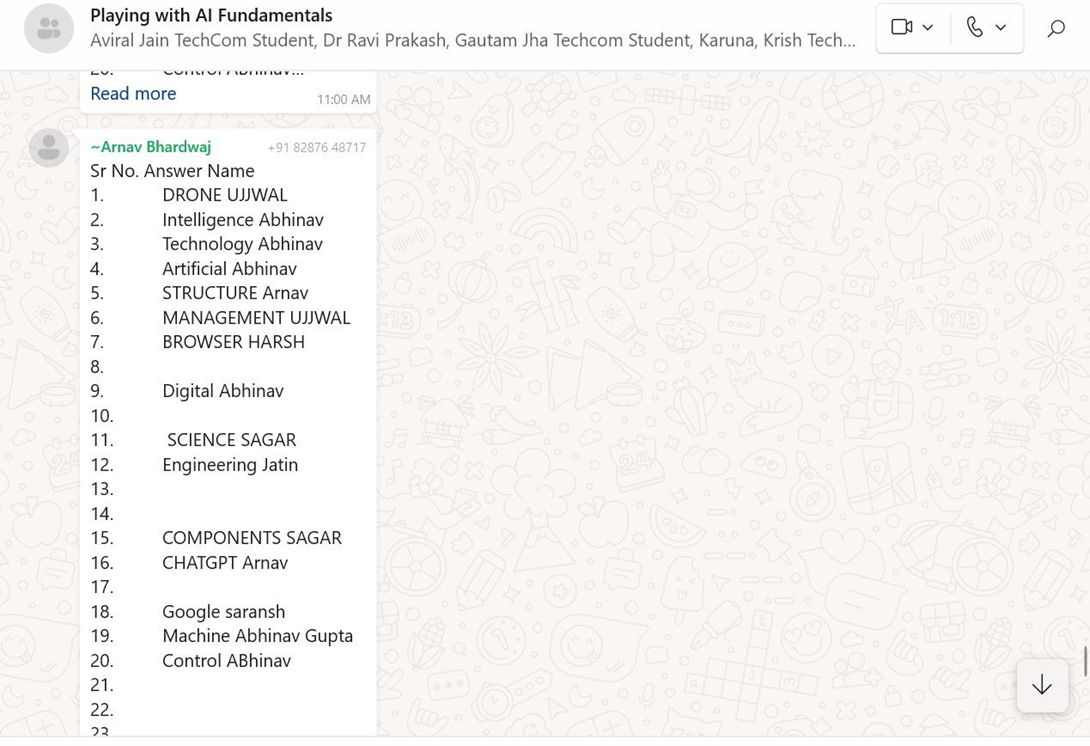Screen dimensions: 1090x746
Task: Click the empty entry number 10.
Action: click(x=101, y=416)
